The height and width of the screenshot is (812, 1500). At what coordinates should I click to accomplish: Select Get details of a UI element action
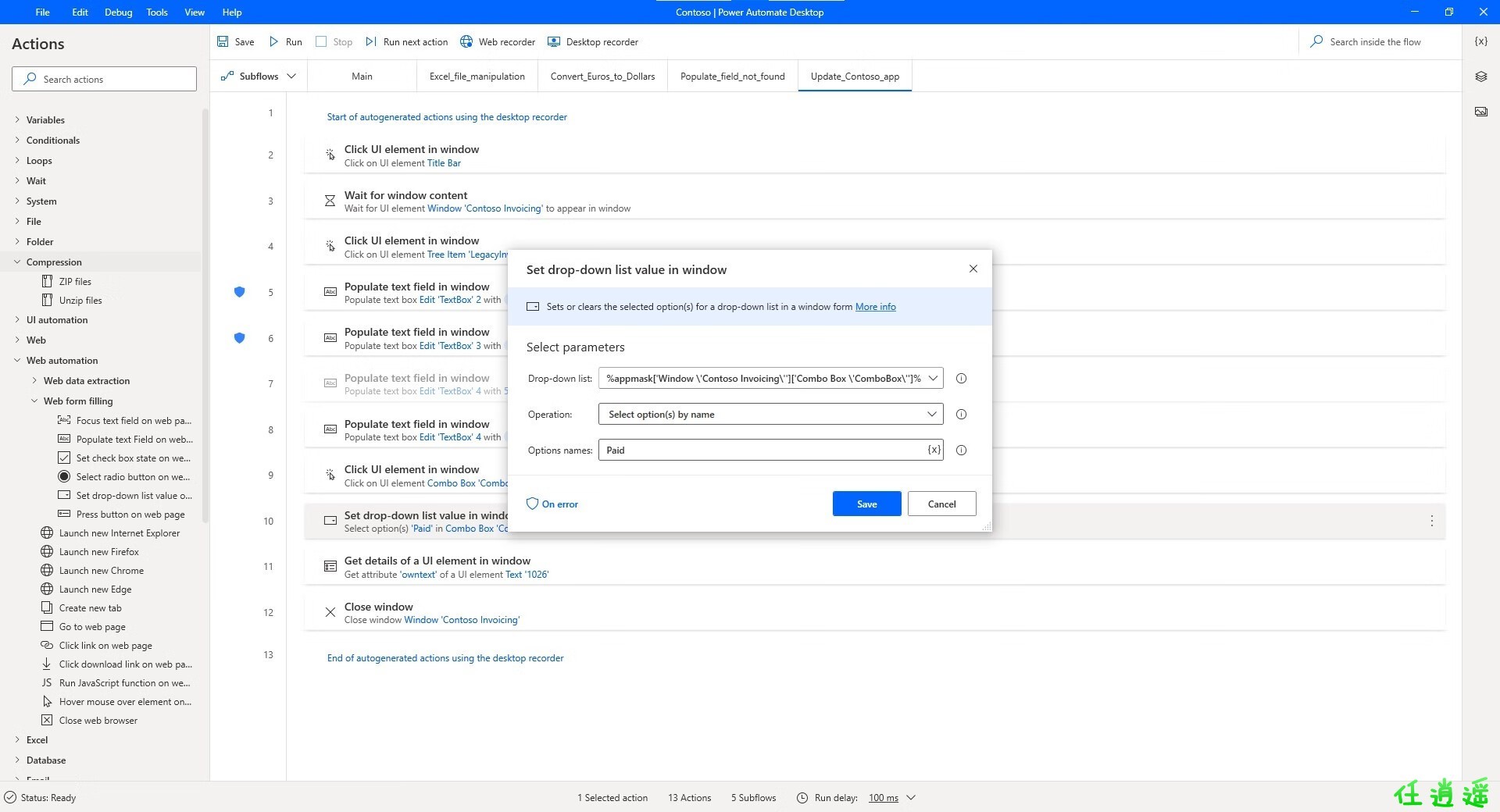(x=874, y=567)
